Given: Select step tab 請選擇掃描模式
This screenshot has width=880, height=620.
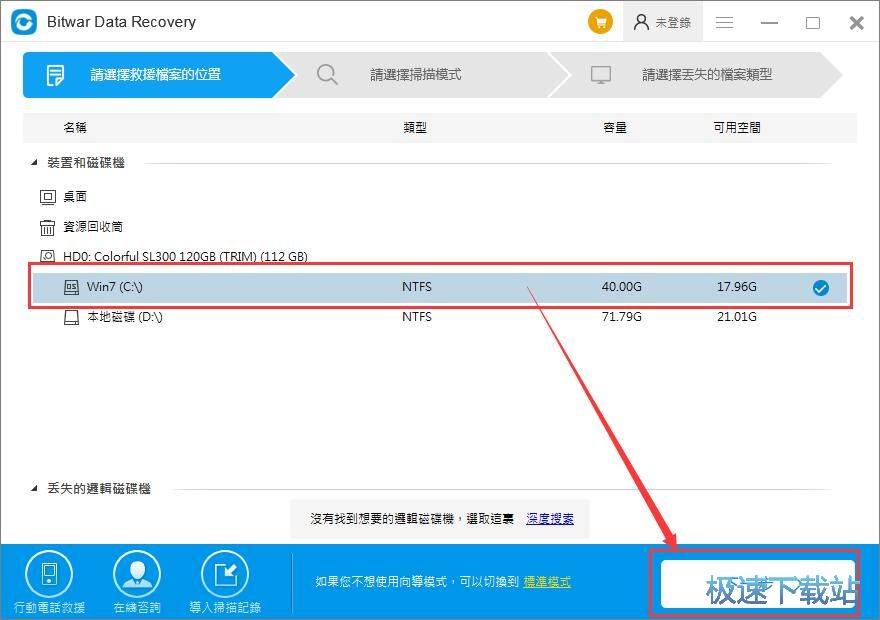Looking at the screenshot, I should click(421, 75).
